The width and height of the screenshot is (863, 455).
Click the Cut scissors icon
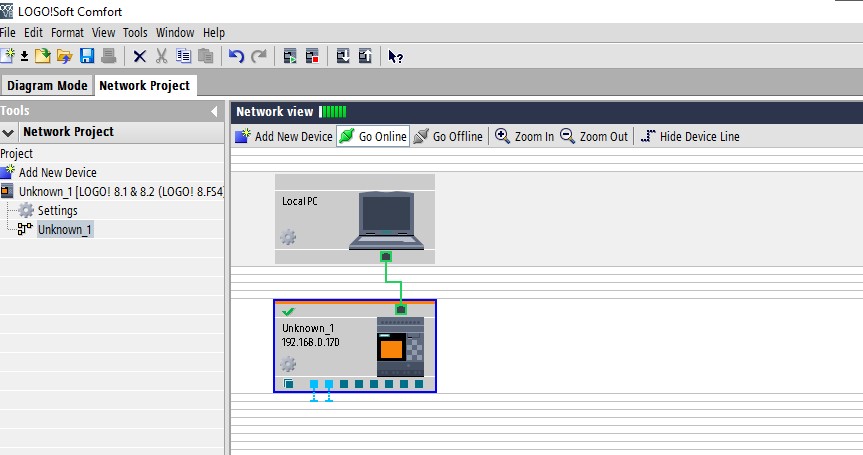(160, 56)
